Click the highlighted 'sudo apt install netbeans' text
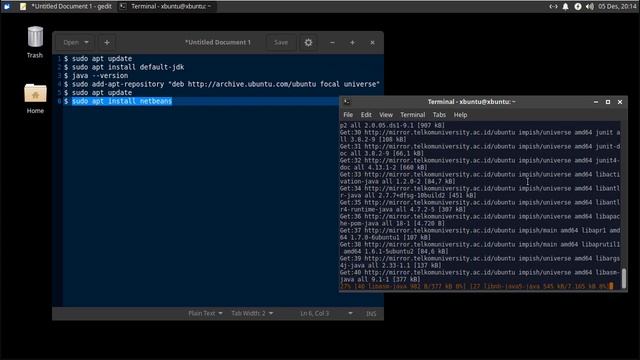Viewport: 640px width, 360px height. (122, 101)
